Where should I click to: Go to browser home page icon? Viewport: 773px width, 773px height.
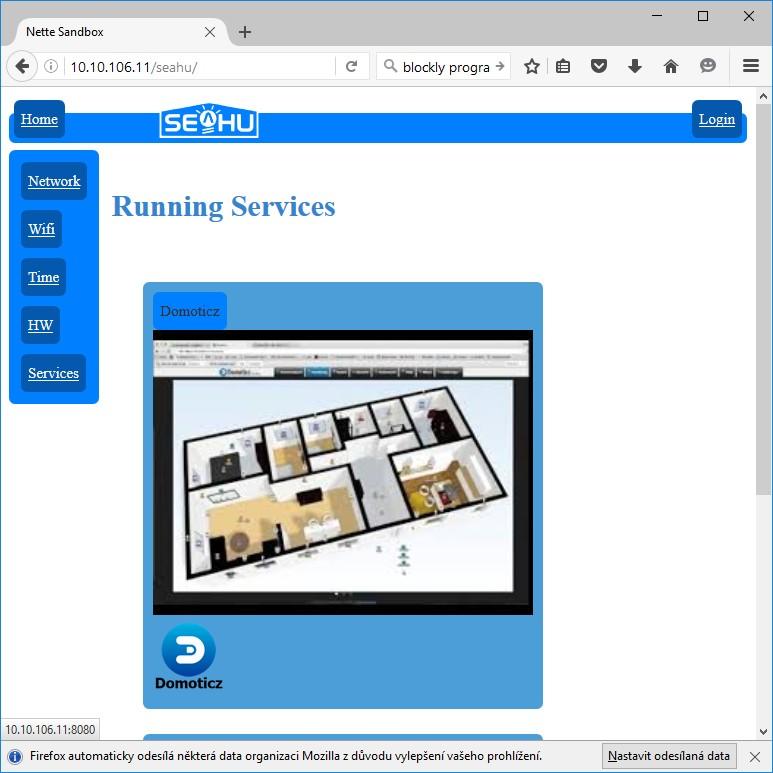click(x=671, y=66)
